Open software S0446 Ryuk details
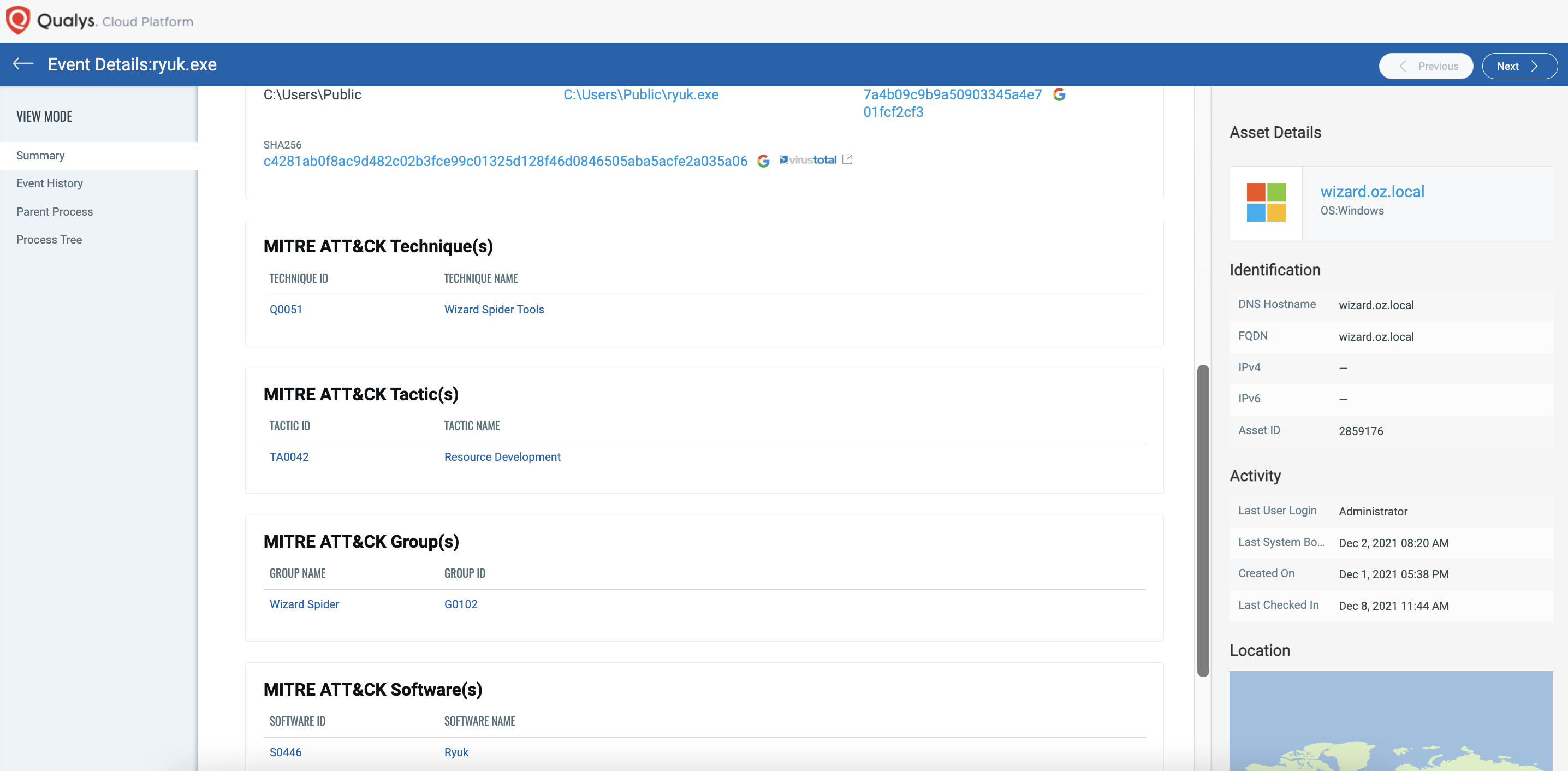Image resolution: width=1568 pixels, height=771 pixels. [286, 752]
